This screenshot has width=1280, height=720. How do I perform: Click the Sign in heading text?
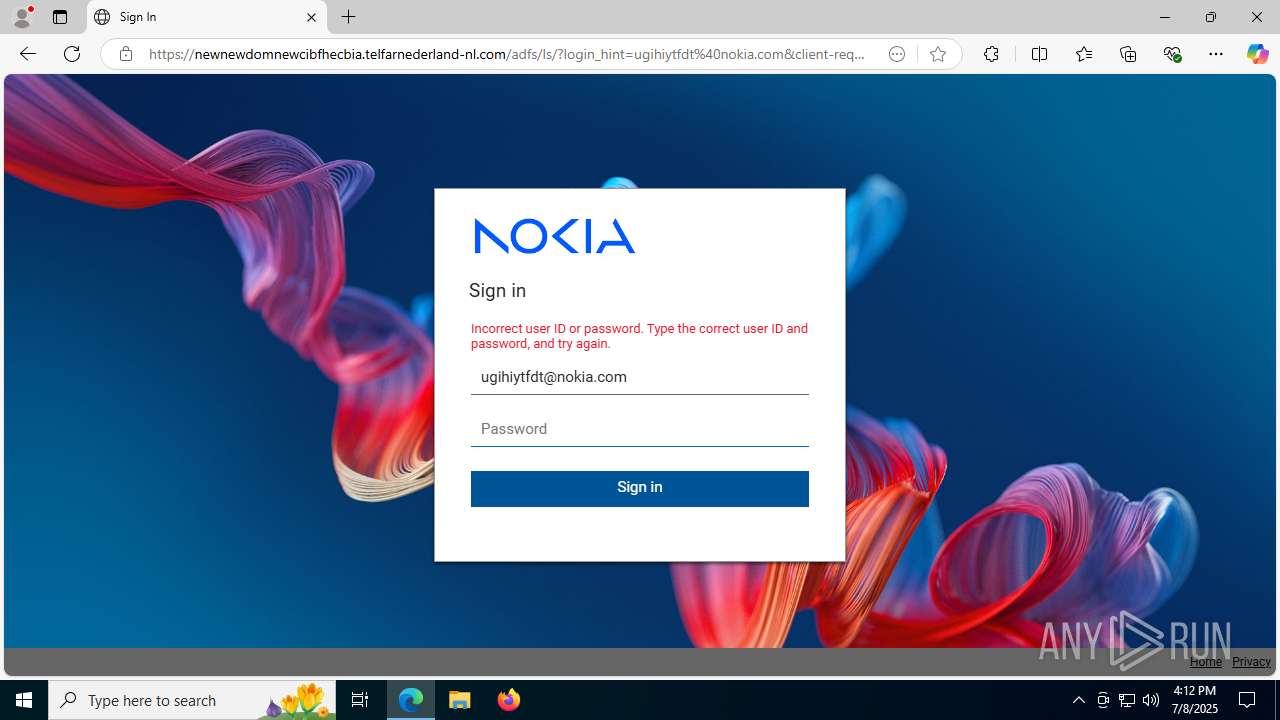(x=497, y=291)
